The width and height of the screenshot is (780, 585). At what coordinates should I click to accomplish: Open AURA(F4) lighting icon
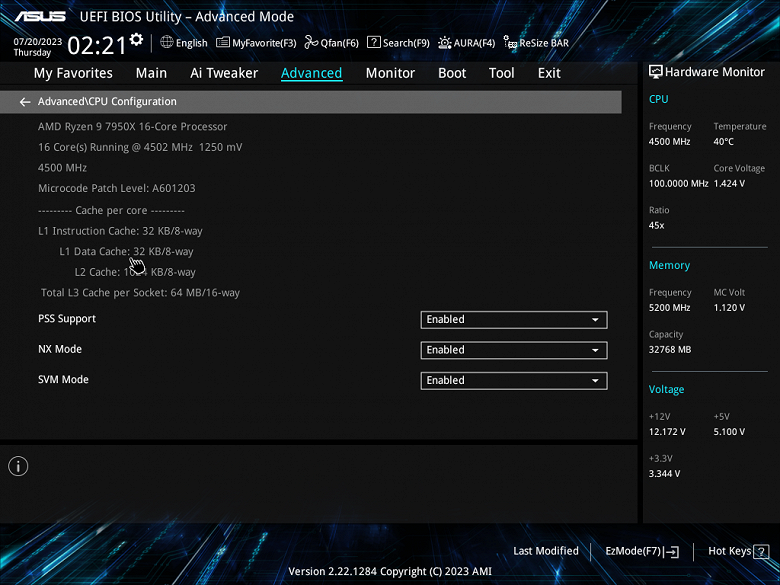pos(444,43)
